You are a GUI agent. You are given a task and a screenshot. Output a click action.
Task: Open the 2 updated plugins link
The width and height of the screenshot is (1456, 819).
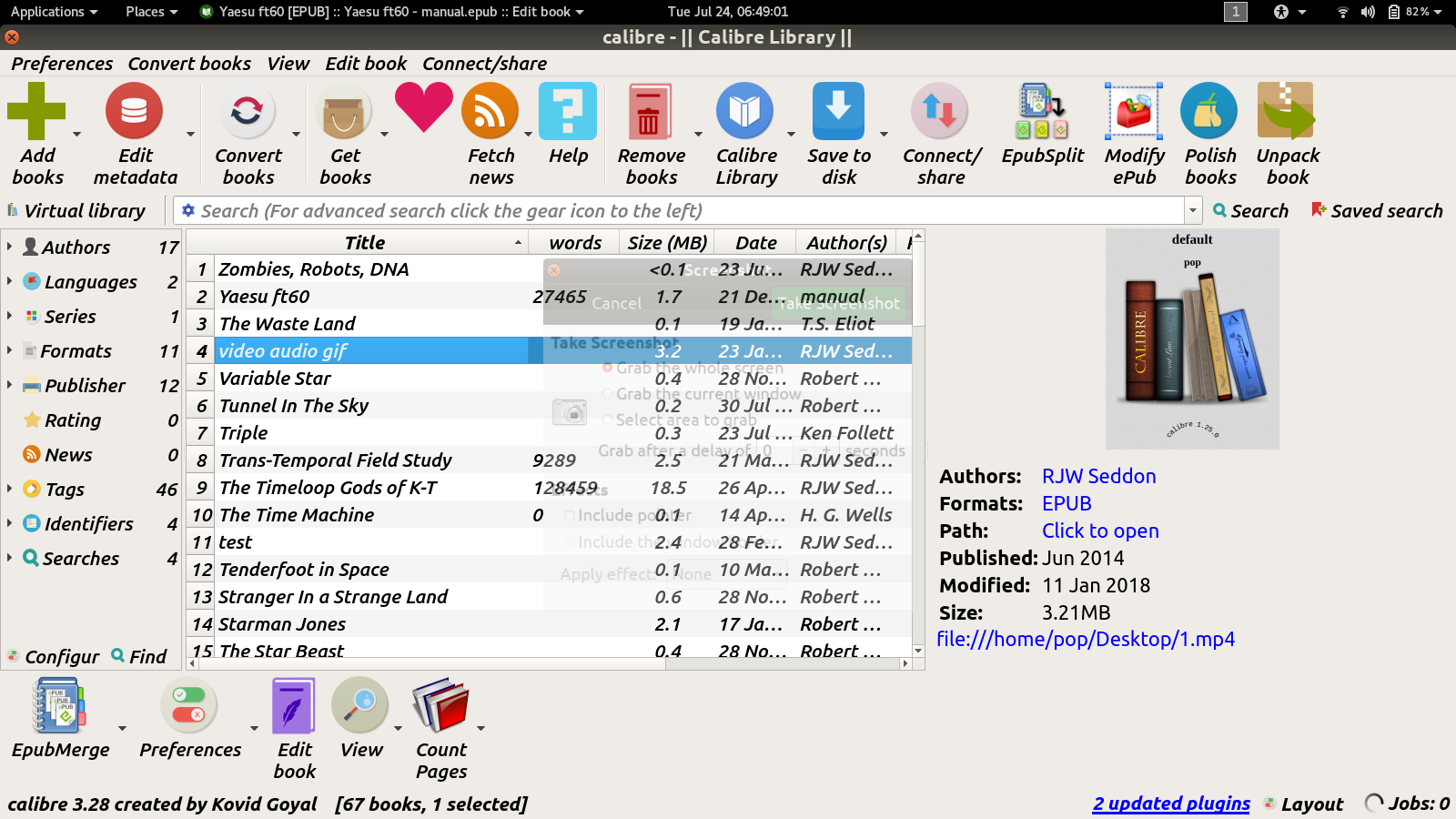coord(1171,804)
